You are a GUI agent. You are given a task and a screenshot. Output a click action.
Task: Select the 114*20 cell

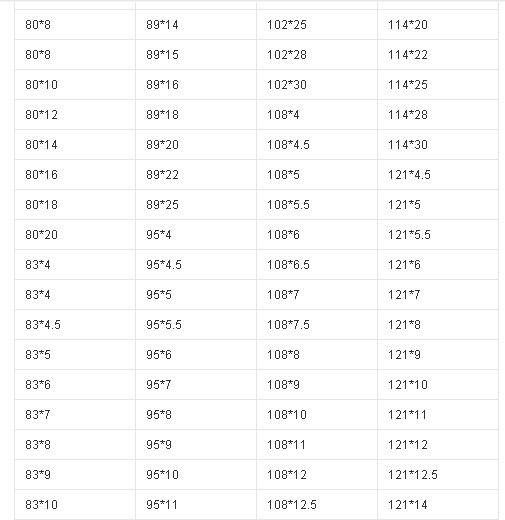point(438,25)
